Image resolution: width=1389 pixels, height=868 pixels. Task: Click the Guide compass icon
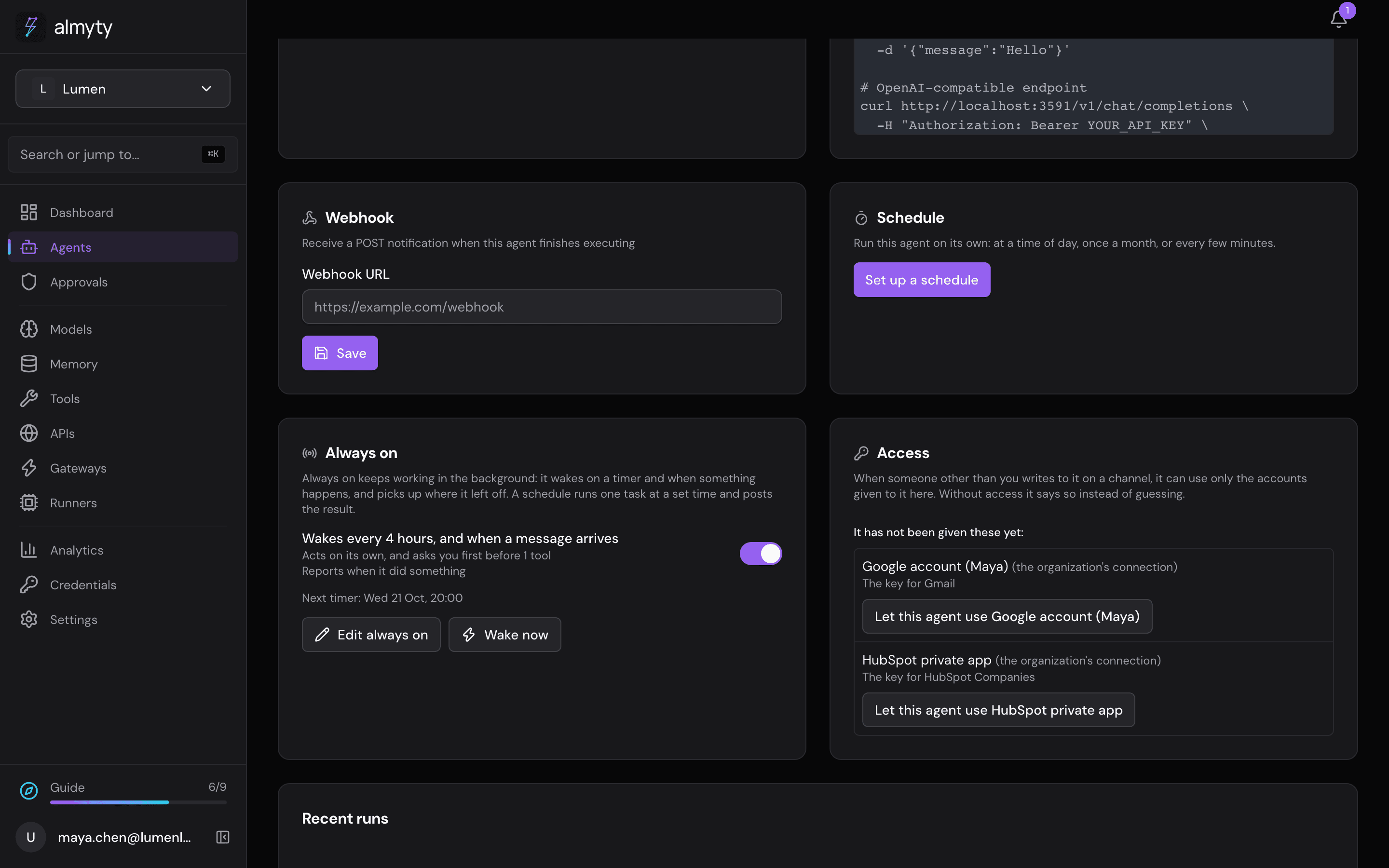(x=29, y=790)
